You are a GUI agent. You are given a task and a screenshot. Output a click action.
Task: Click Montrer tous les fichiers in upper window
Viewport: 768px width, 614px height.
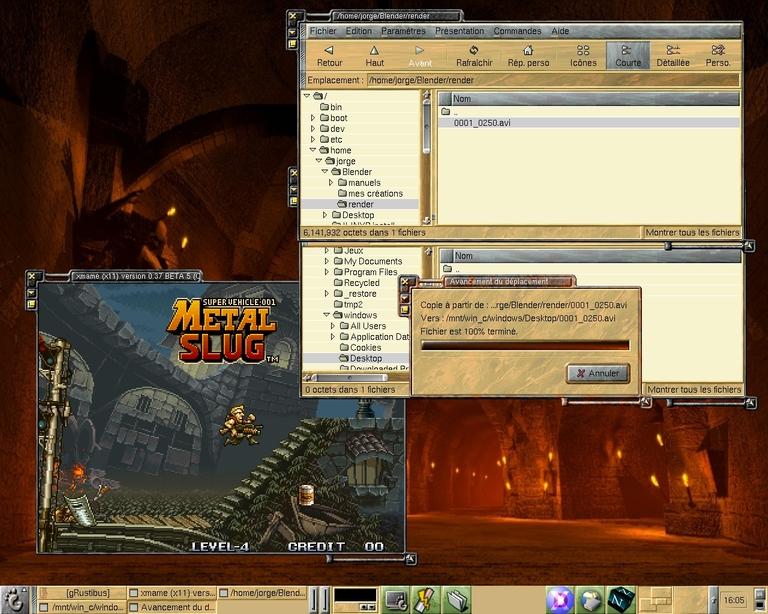[692, 233]
